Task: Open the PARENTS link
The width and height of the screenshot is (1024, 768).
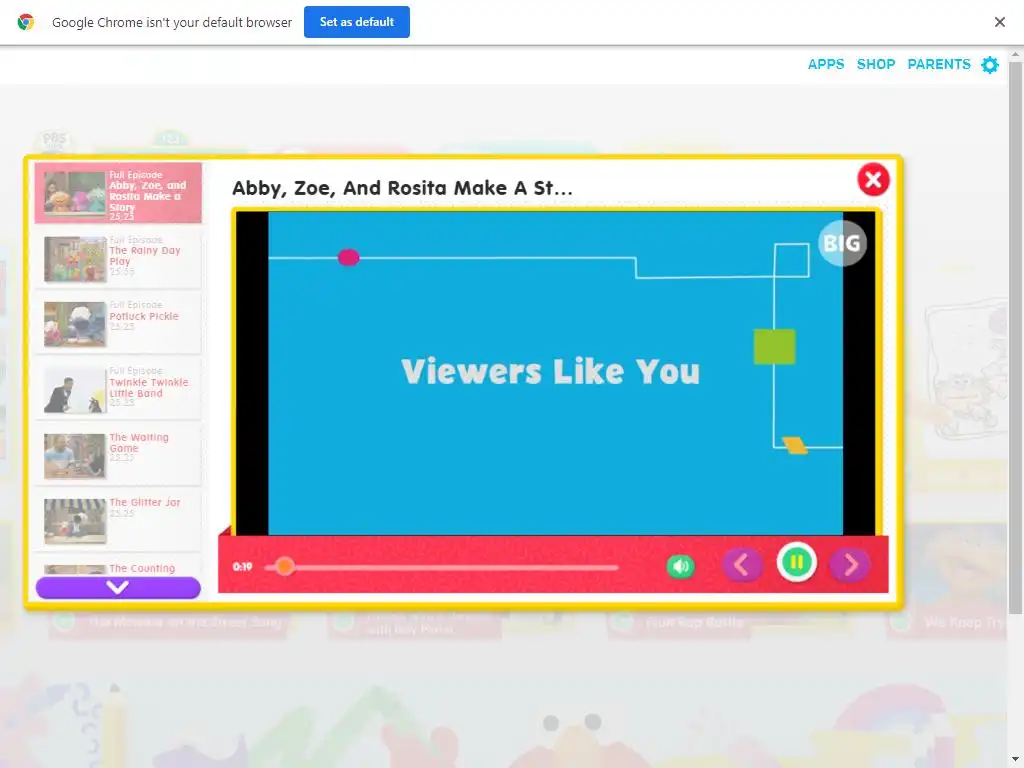Action: 938,64
